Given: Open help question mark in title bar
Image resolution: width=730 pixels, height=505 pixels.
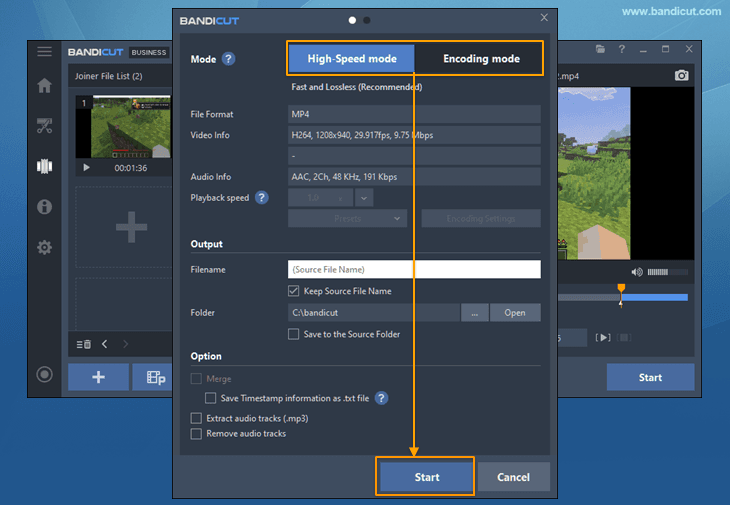Looking at the screenshot, I should 622,49.
